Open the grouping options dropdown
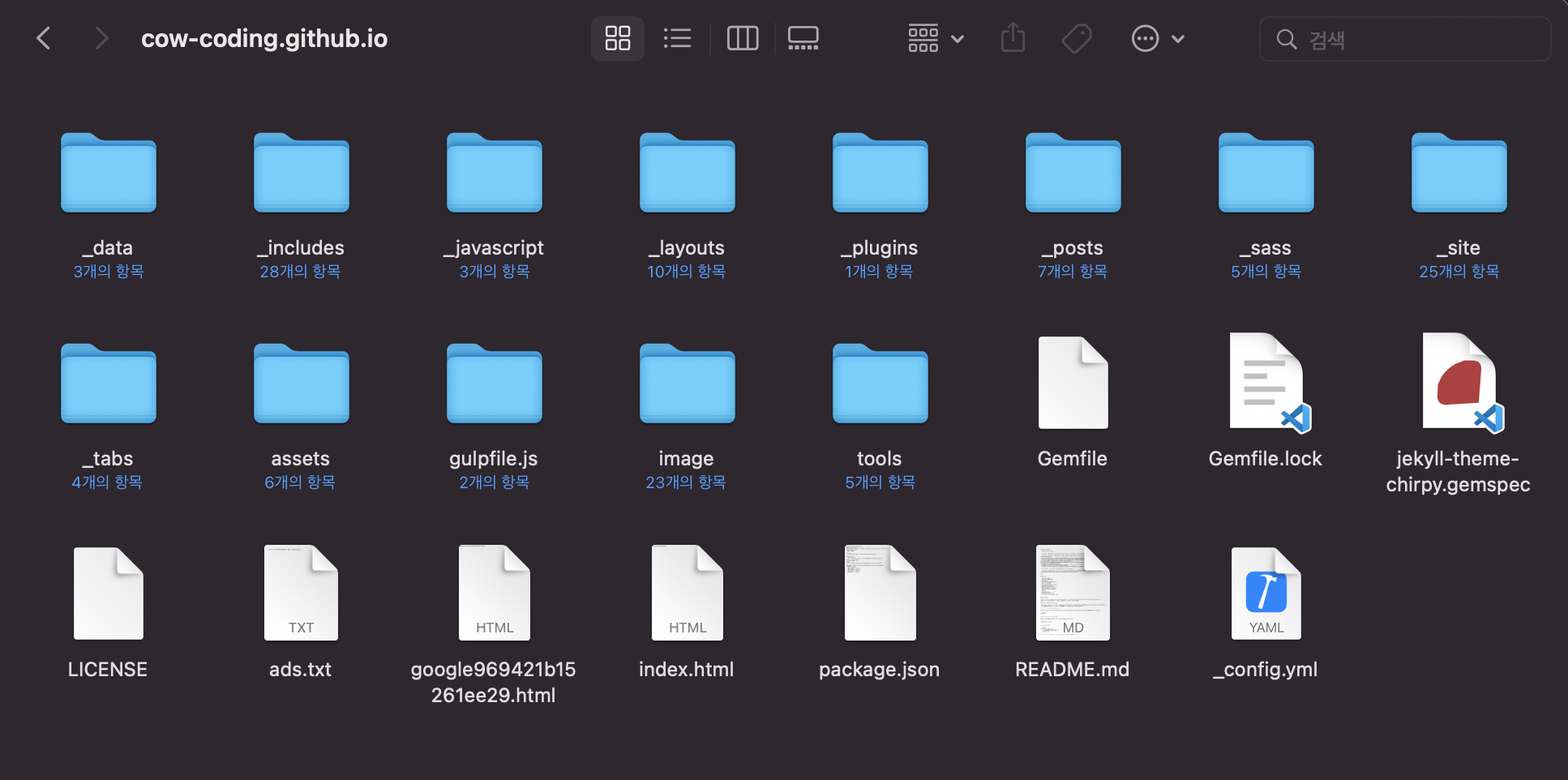This screenshot has width=1568, height=780. click(923, 38)
